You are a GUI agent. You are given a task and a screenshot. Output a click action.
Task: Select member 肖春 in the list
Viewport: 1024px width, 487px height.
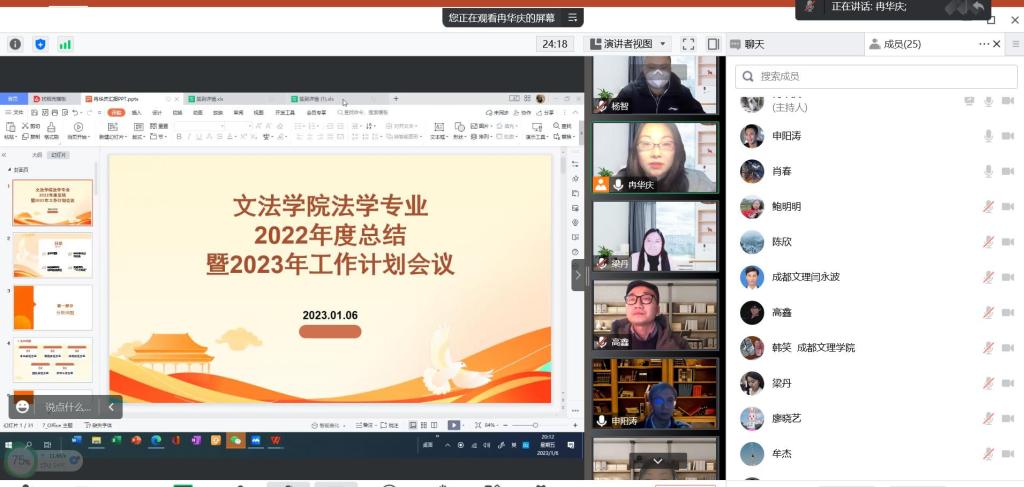(781, 171)
